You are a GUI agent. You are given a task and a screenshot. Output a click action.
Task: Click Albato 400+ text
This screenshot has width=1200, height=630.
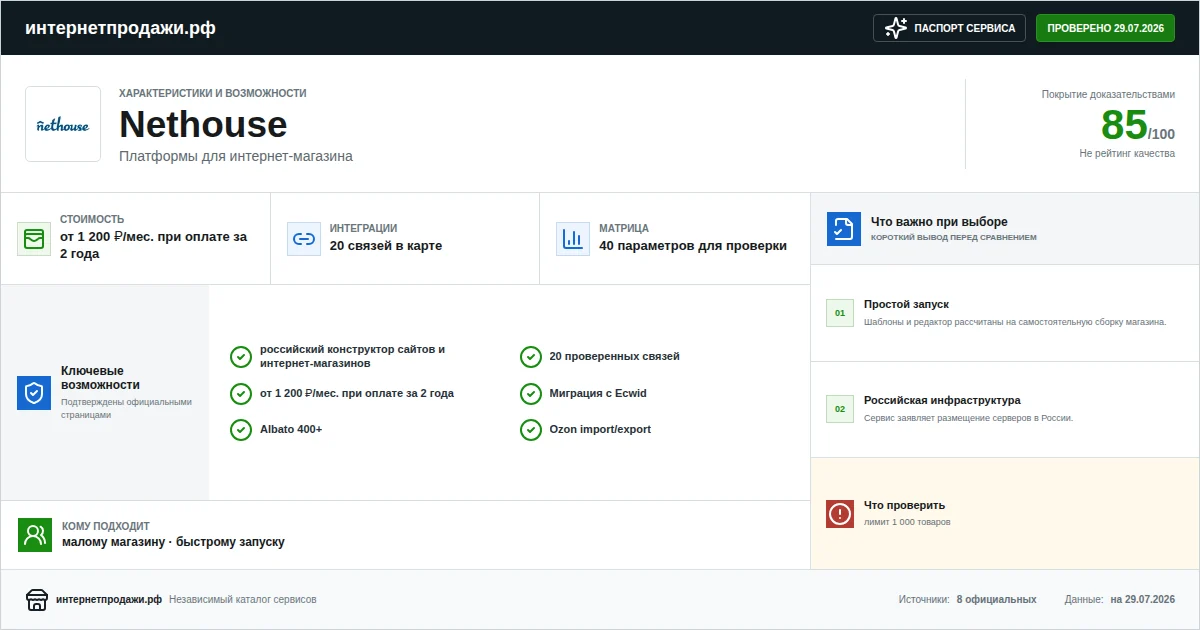tap(291, 430)
